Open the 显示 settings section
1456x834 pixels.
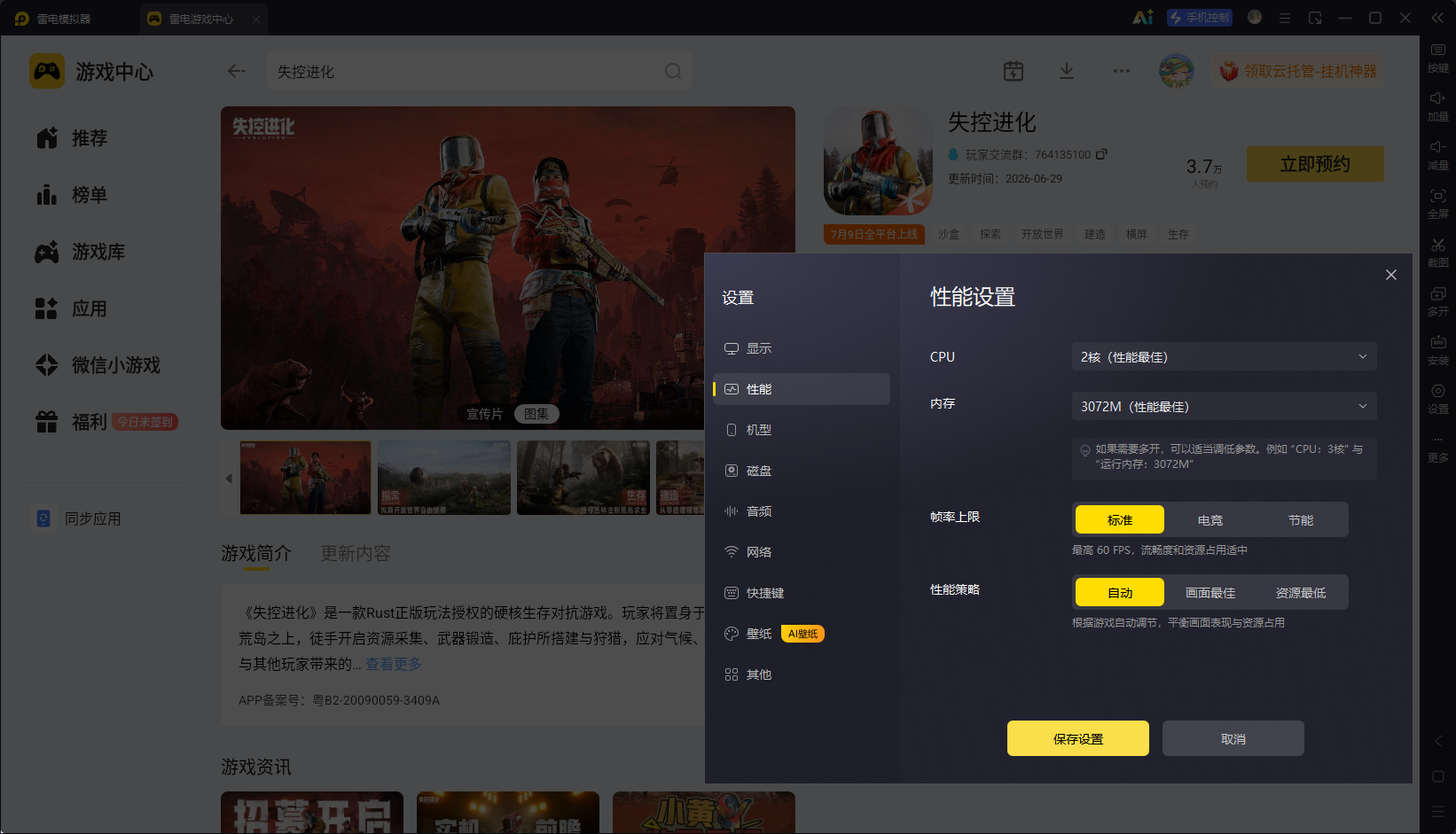[802, 348]
